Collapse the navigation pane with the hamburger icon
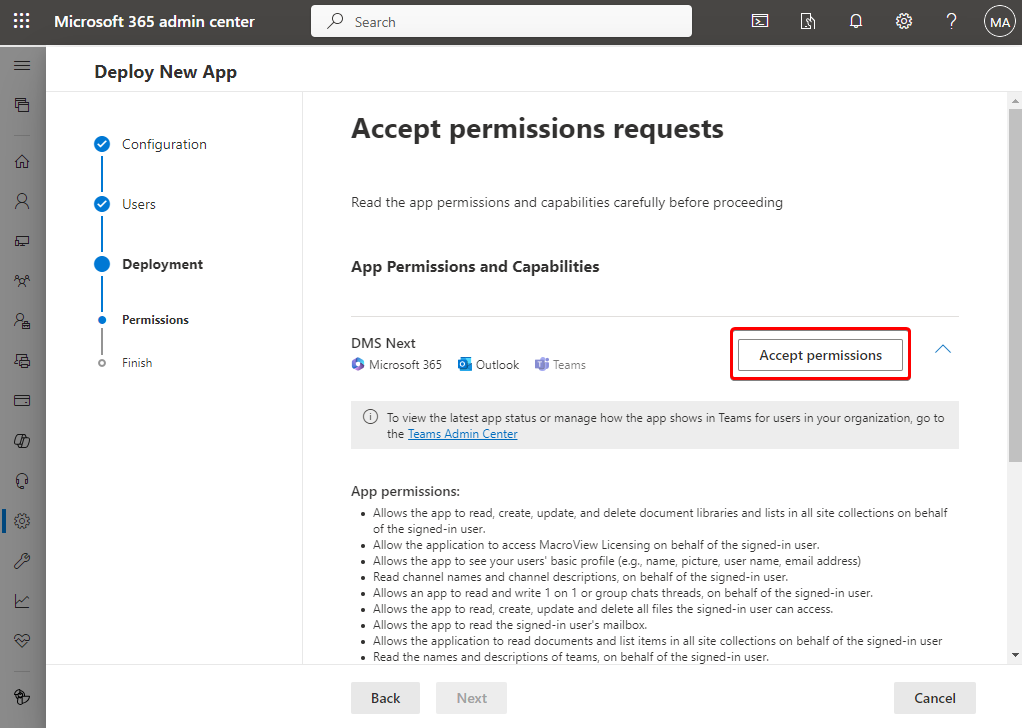 tap(22, 67)
